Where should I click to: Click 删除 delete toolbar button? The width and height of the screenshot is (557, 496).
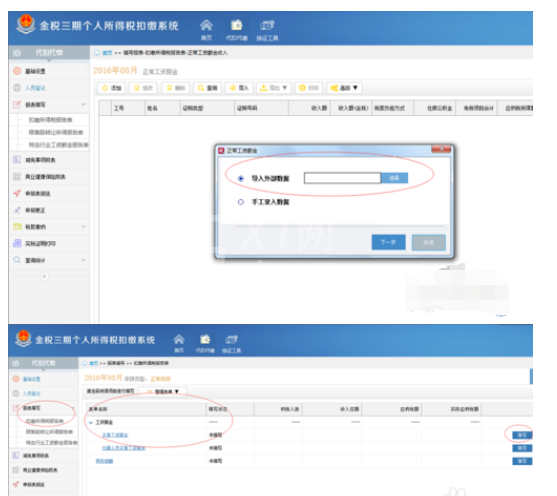pos(176,88)
